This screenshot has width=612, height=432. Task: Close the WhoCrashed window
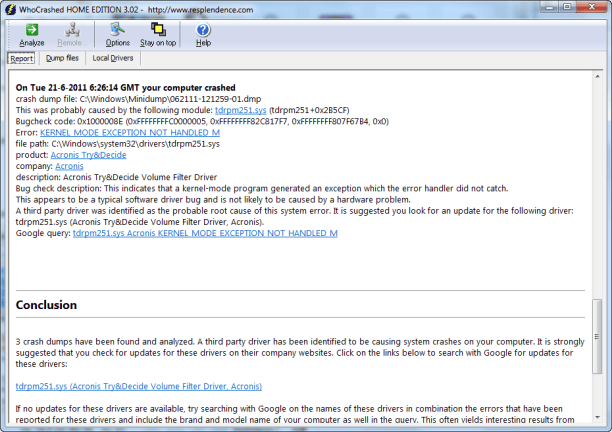click(x=592, y=7)
